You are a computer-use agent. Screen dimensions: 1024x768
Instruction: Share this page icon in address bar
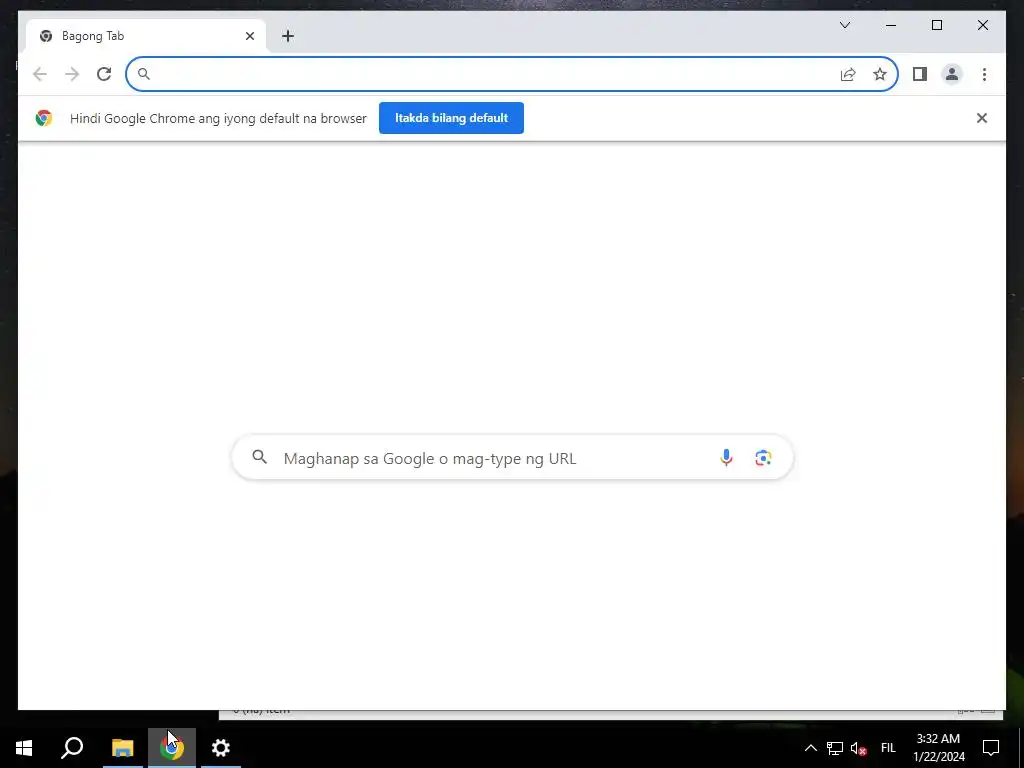[x=848, y=74]
